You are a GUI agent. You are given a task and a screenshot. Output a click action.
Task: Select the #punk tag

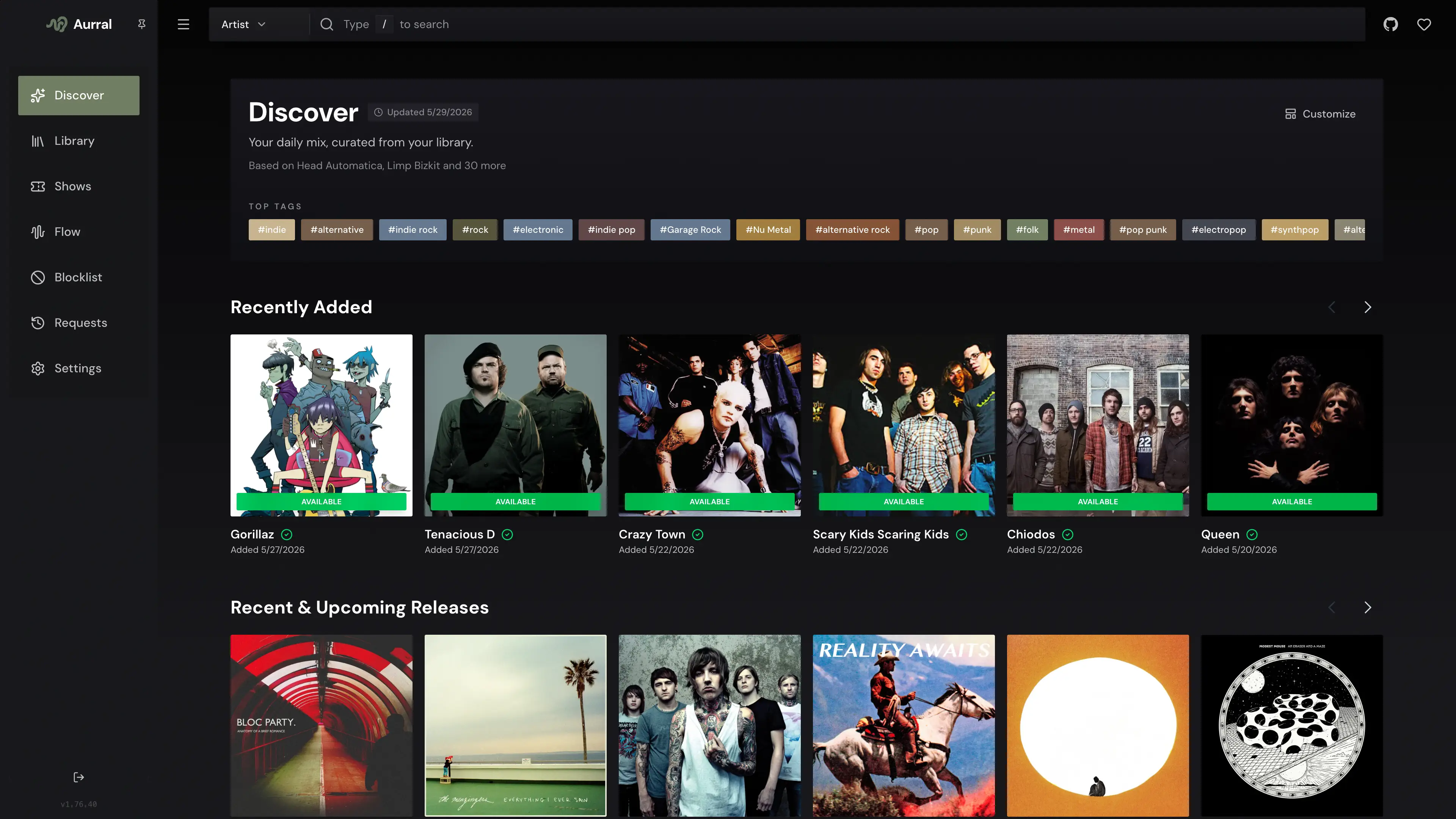pyautogui.click(x=977, y=229)
